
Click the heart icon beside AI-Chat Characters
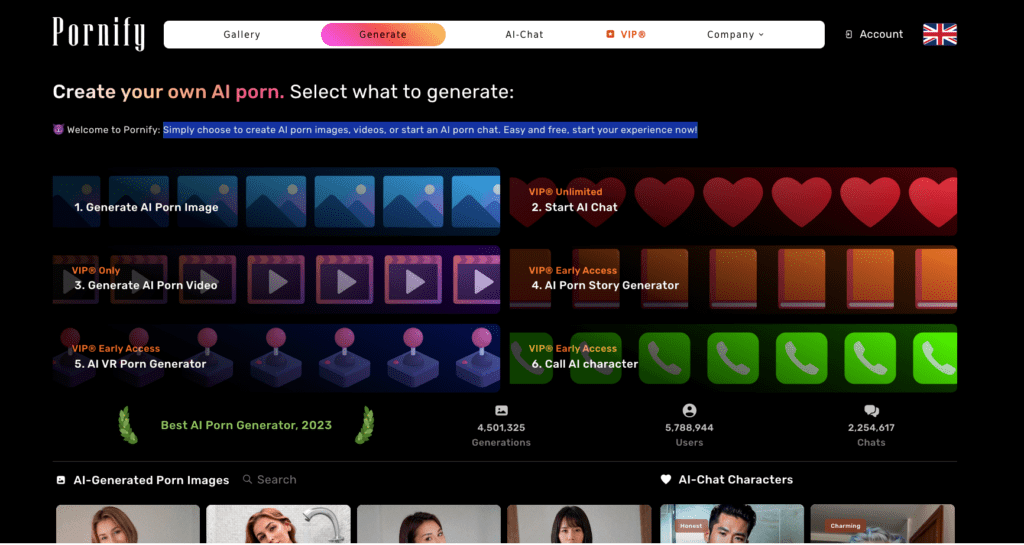tap(665, 480)
